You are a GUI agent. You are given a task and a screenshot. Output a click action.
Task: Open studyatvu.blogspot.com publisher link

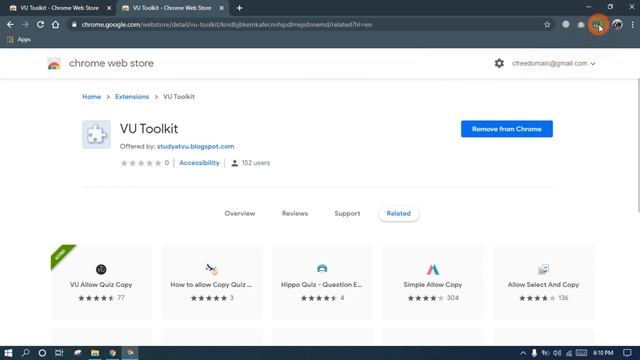point(196,146)
